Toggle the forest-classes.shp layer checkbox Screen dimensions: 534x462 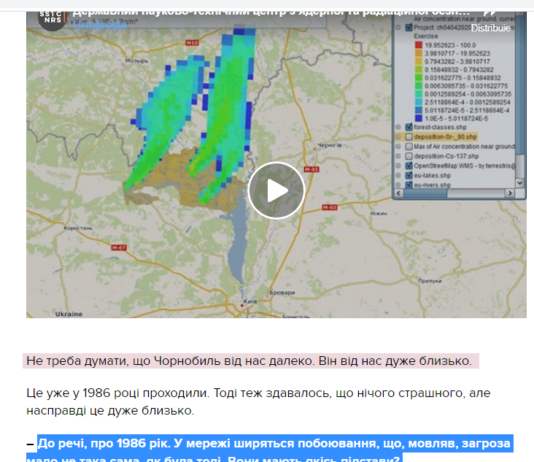pos(409,127)
